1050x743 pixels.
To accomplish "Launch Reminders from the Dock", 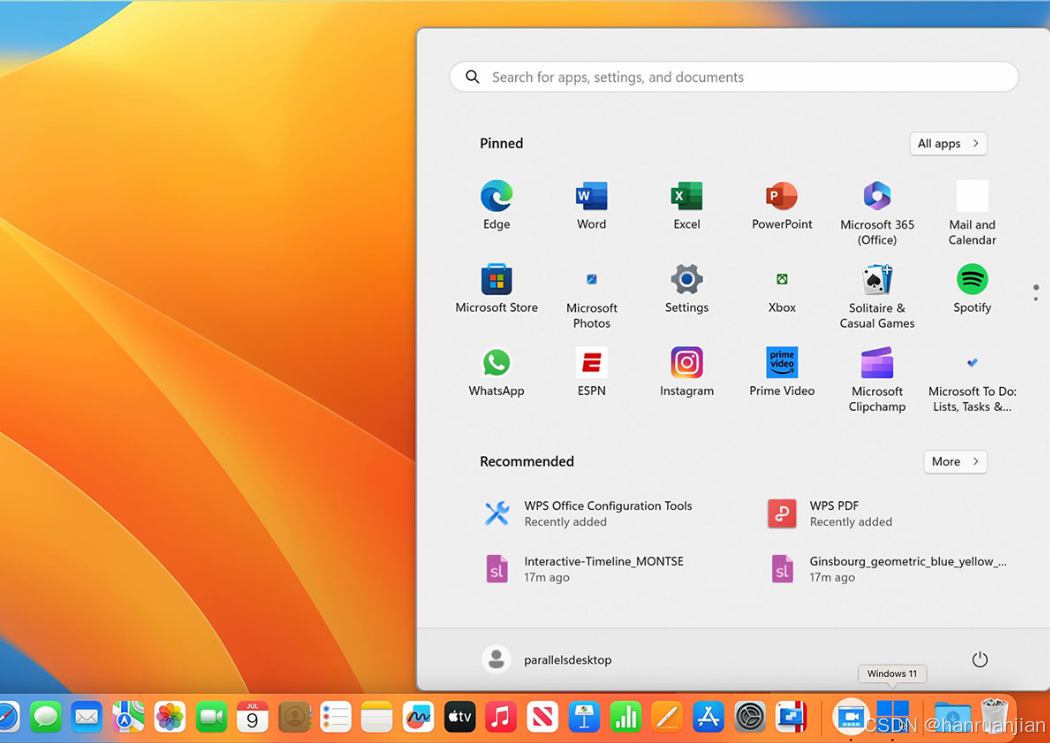I will pyautogui.click(x=335, y=718).
